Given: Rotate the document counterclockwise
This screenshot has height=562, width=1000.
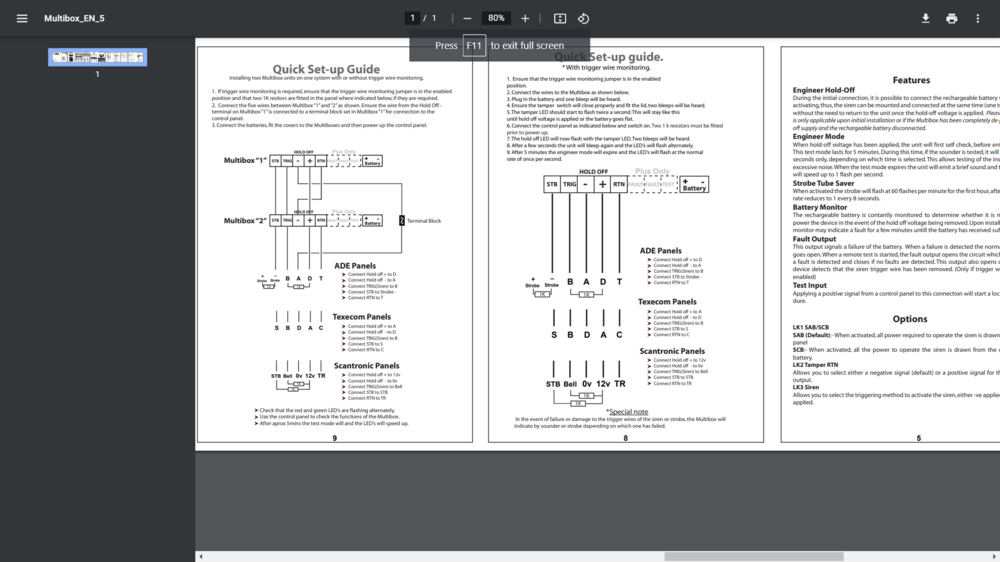Looking at the screenshot, I should point(584,18).
